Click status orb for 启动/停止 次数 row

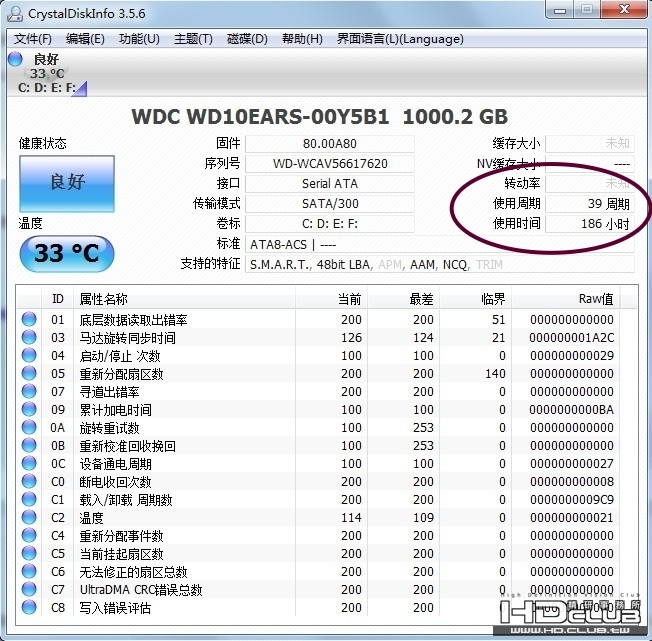(29, 355)
